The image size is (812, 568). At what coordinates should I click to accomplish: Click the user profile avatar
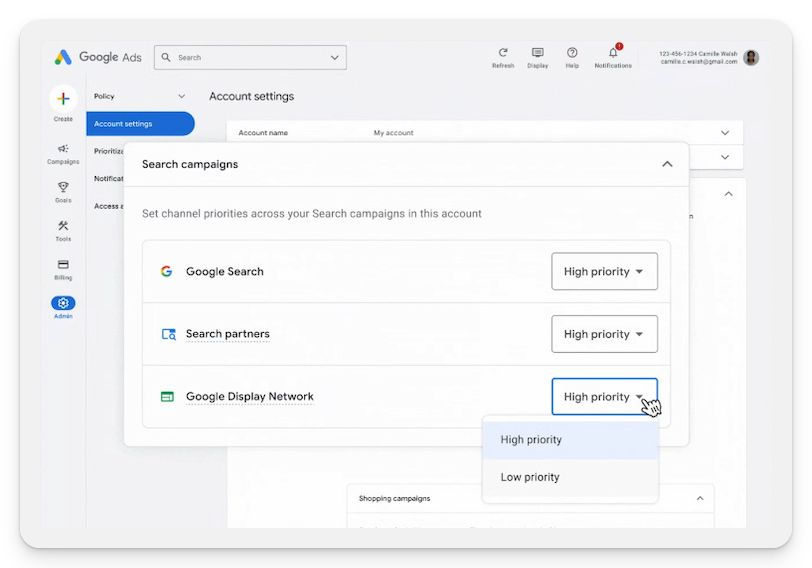[x=751, y=57]
